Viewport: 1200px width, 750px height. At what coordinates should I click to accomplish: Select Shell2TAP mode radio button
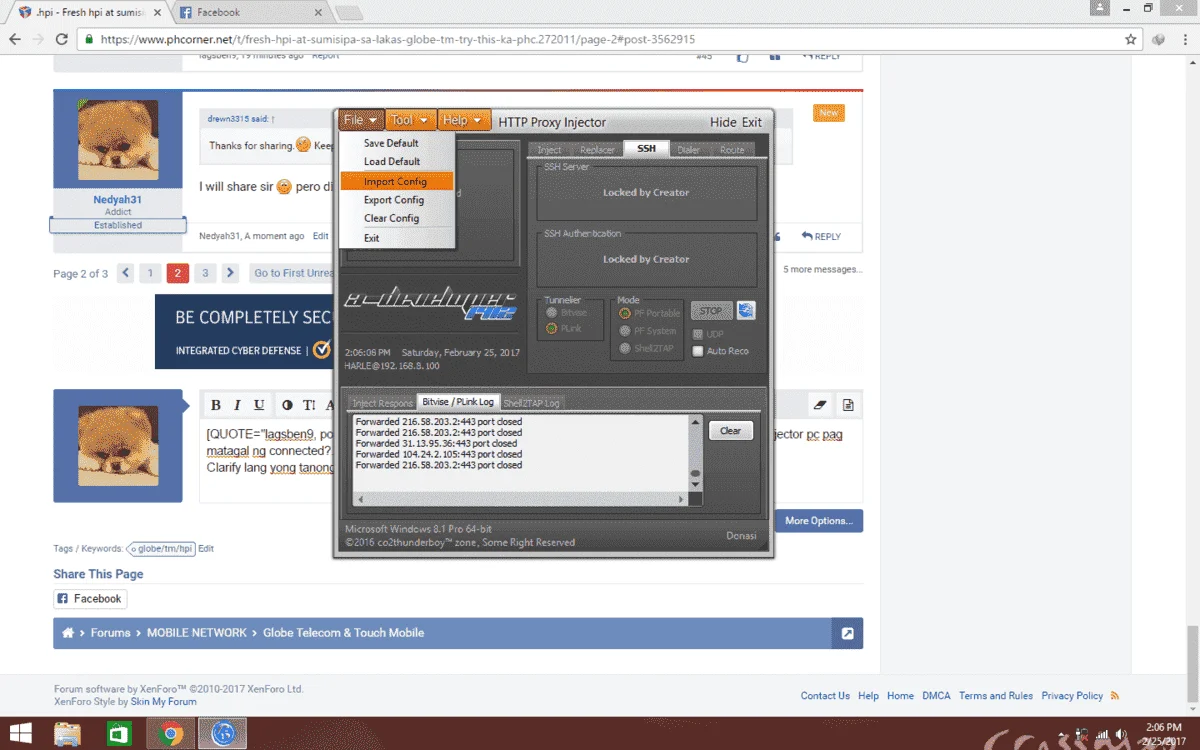[x=625, y=349]
